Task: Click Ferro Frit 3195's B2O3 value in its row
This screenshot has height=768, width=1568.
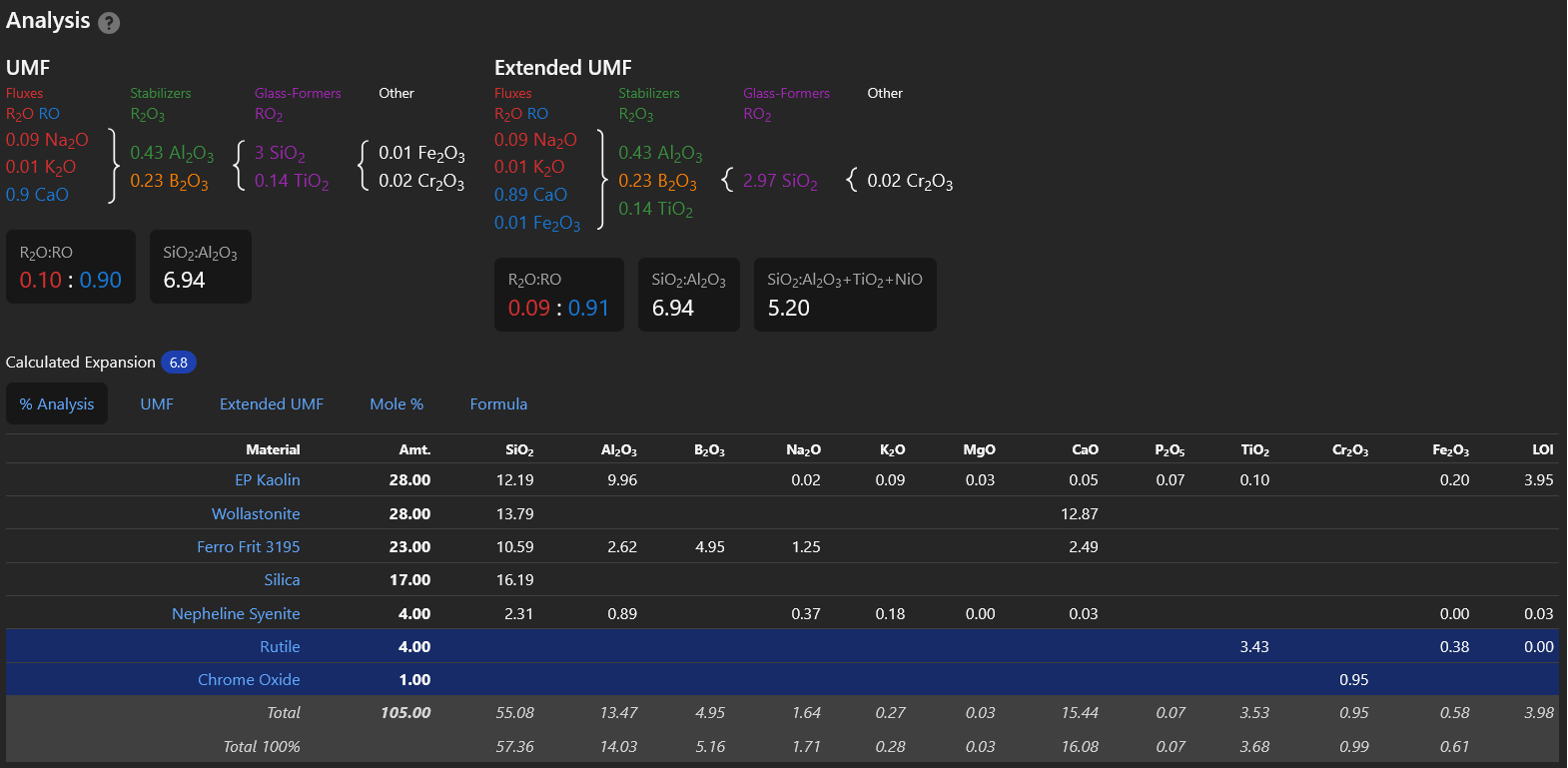Action: click(710, 547)
